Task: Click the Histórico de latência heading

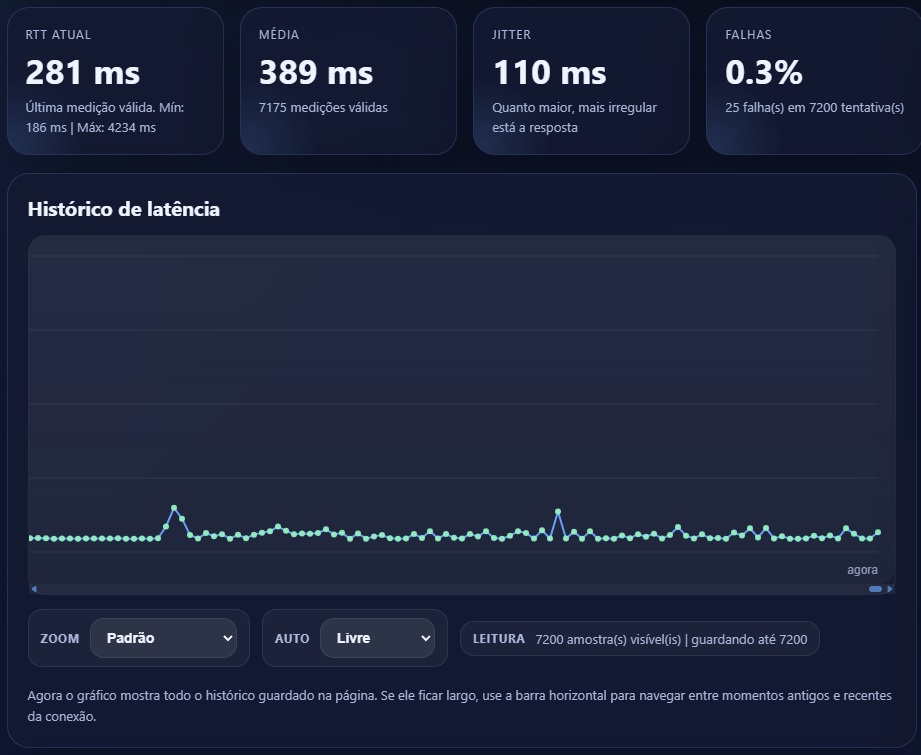Action: pyautogui.click(x=122, y=209)
